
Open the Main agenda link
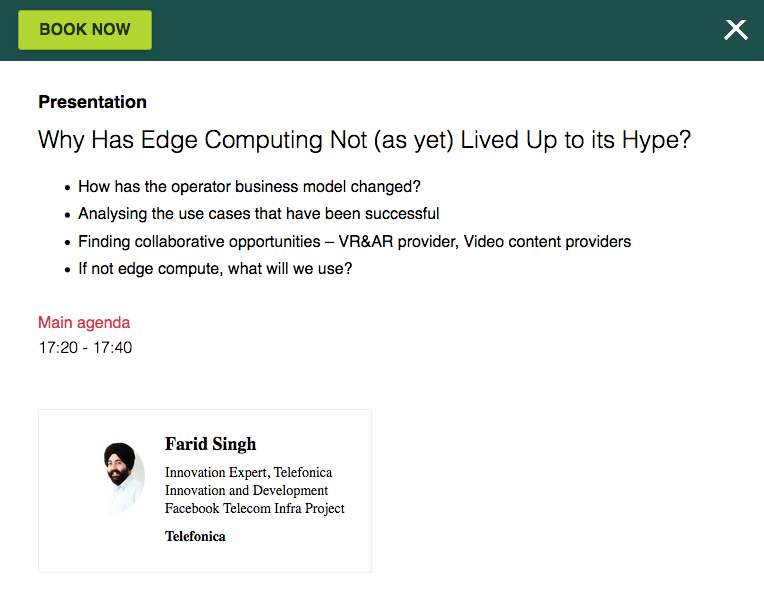coord(84,322)
